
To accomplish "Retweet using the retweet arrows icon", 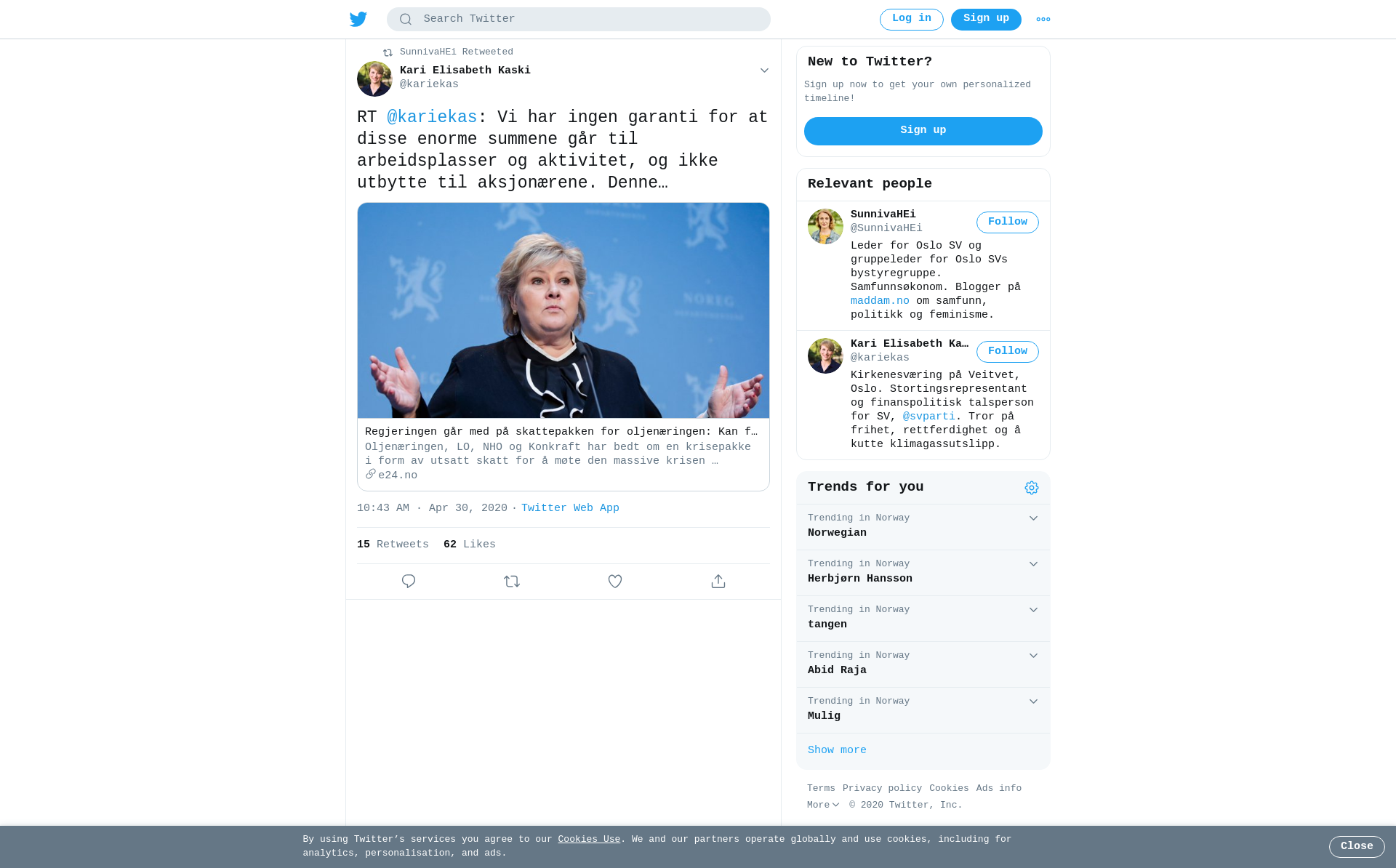I will pyautogui.click(x=512, y=582).
